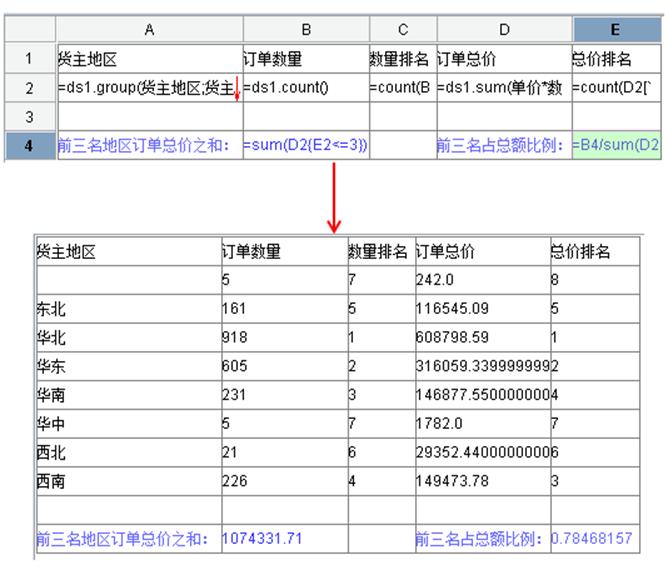This screenshot has height=570, width=668.
Task: Click empty cell A3 in designer grid
Action: click(150, 116)
